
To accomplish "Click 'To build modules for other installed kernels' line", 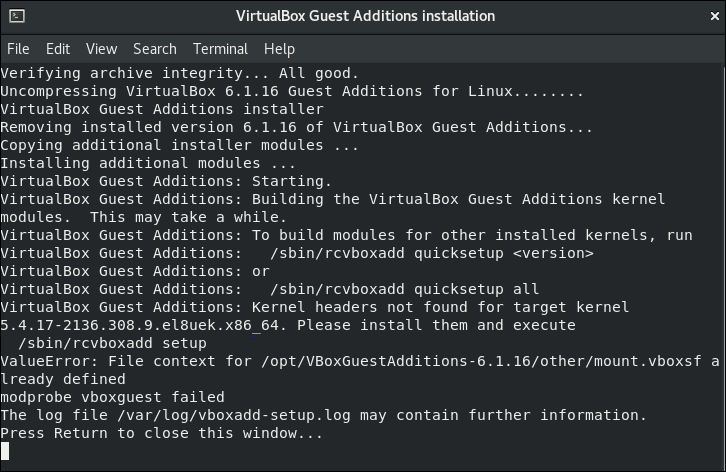I will pyautogui.click(x=346, y=235).
